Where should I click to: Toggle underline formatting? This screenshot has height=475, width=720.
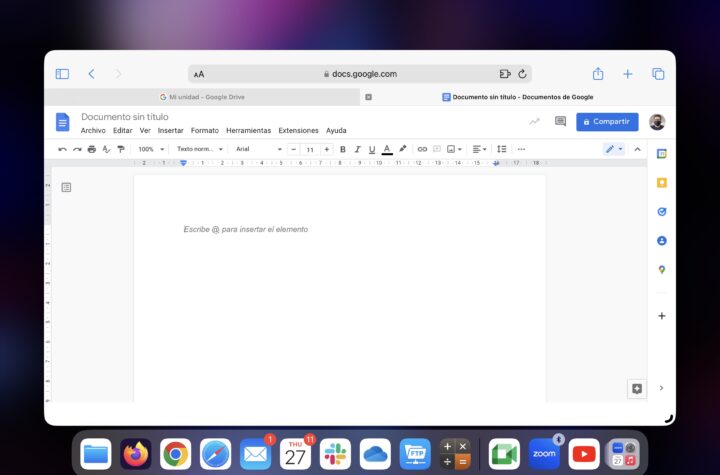click(x=372, y=149)
